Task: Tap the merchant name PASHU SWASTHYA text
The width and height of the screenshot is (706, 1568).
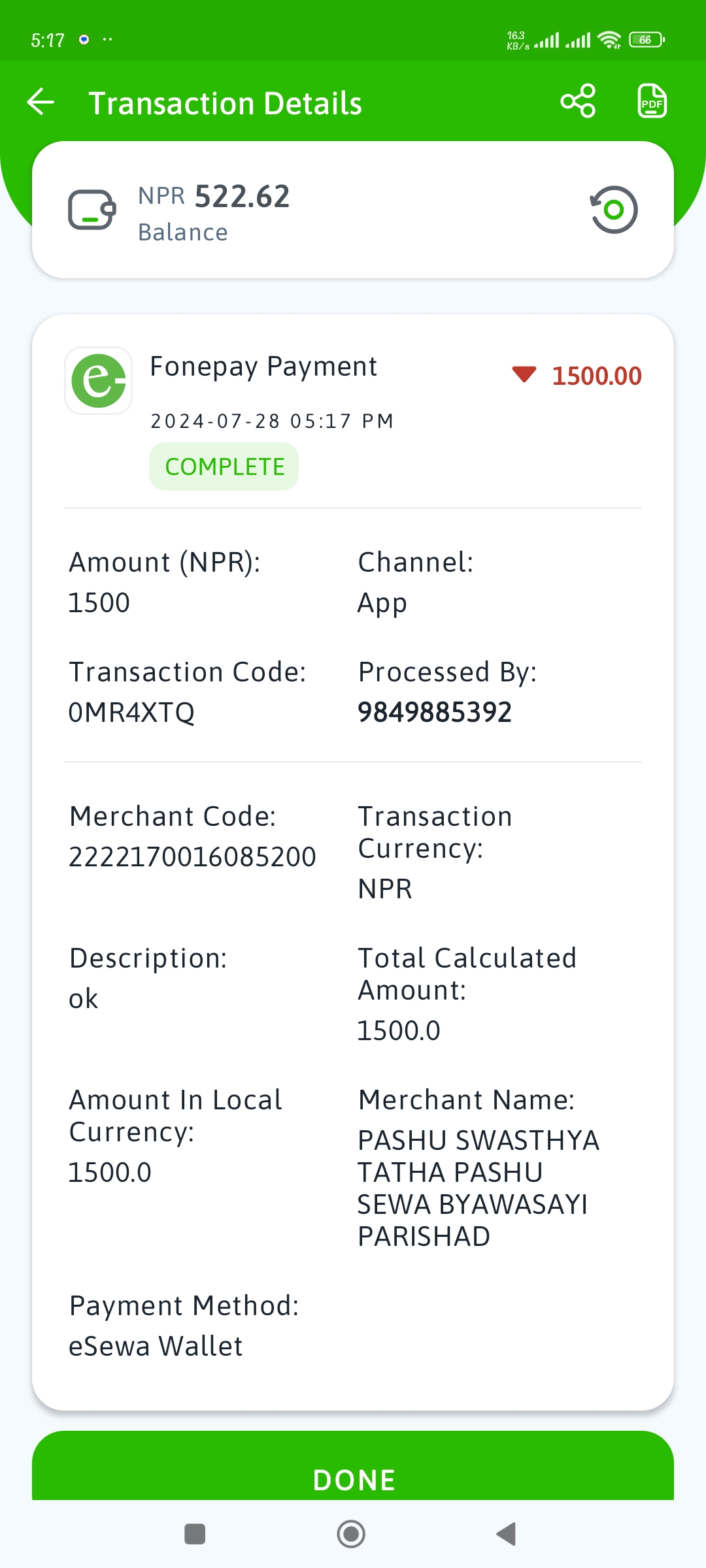Action: click(x=479, y=1188)
